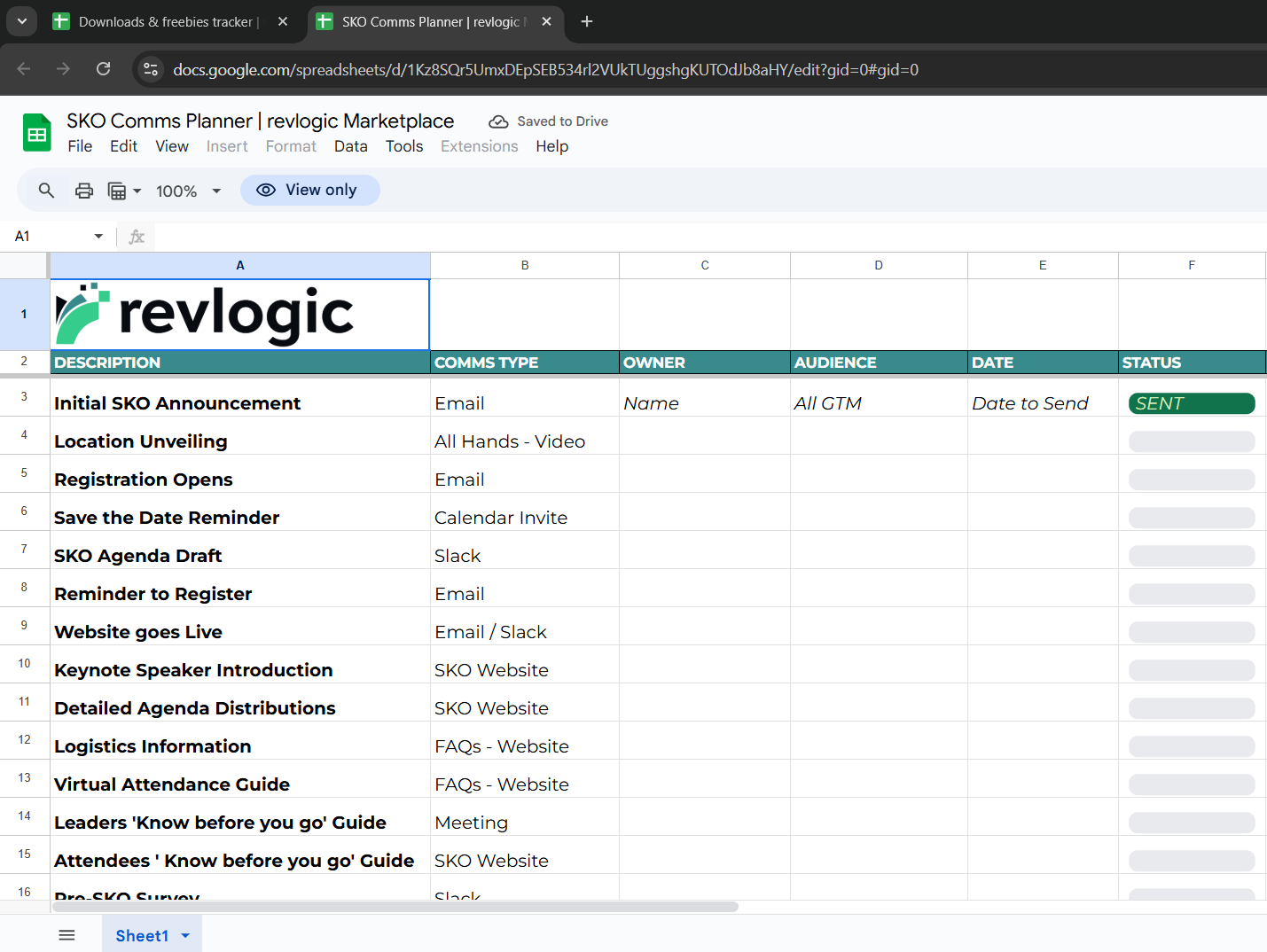1267x952 pixels.
Task: Open the Edit menu
Action: pos(123,146)
